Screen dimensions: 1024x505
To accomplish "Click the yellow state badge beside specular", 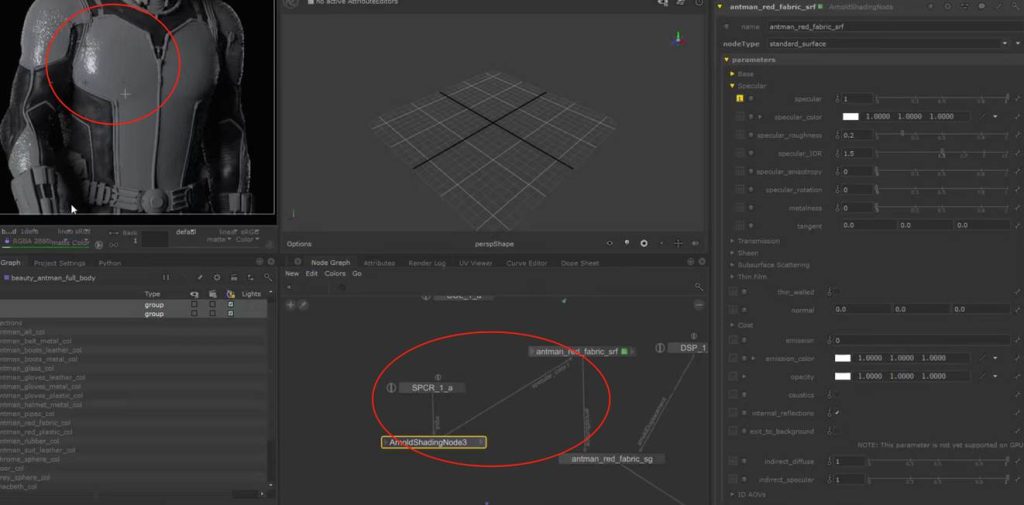I will (739, 99).
